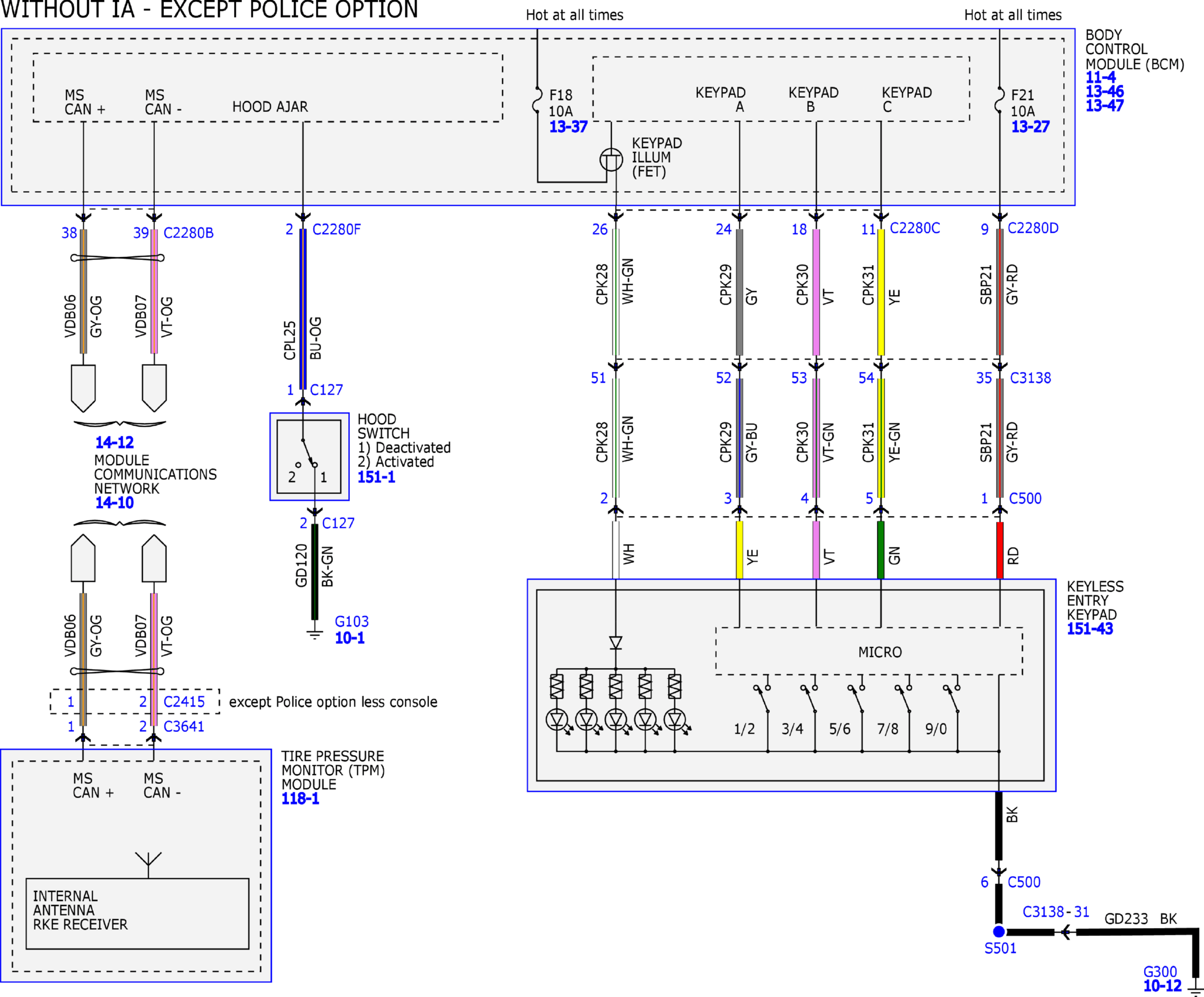Click the keypad 9/0 switch symbol
This screenshot has width=1204, height=997.
952,699
